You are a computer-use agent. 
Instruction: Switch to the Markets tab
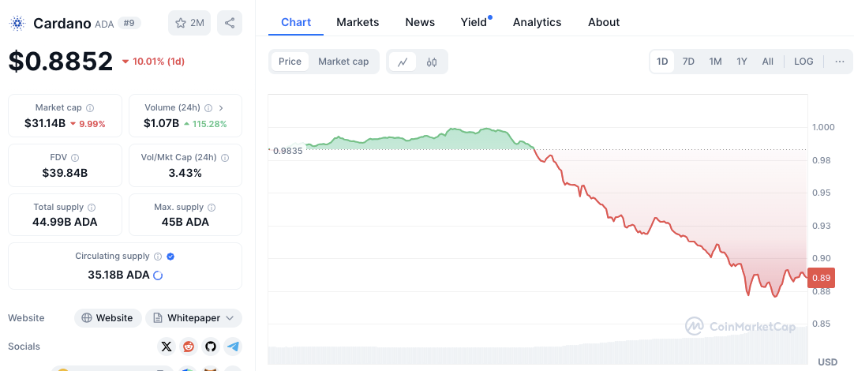[357, 22]
